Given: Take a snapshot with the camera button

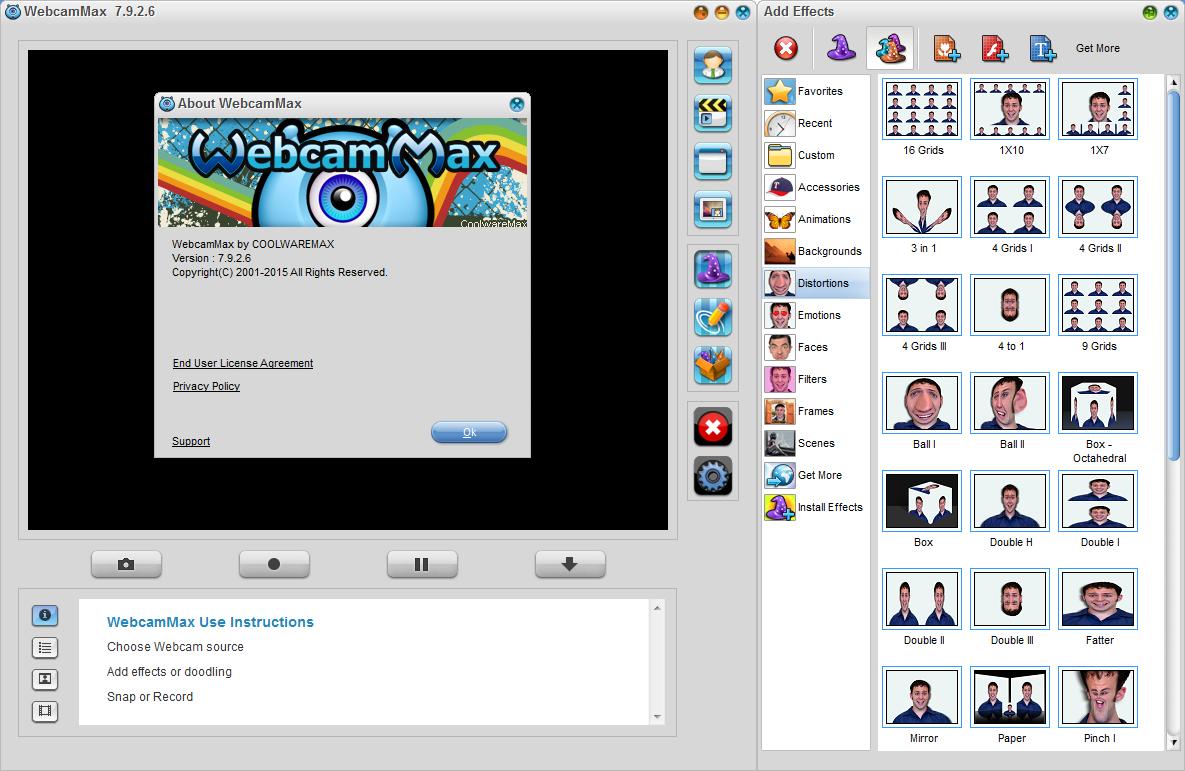Looking at the screenshot, I should (x=126, y=564).
